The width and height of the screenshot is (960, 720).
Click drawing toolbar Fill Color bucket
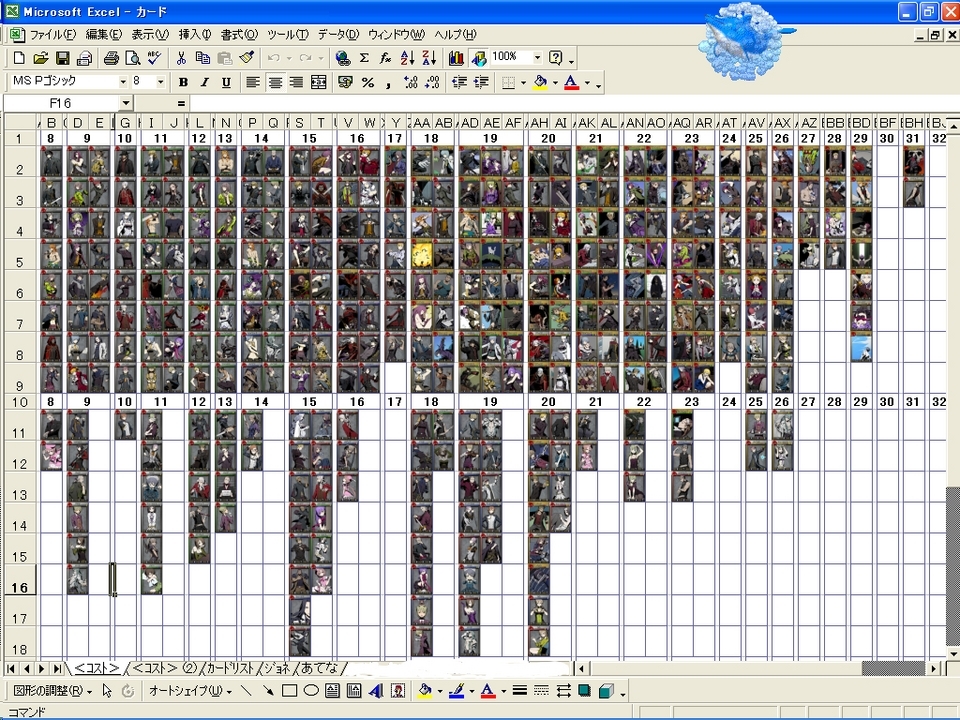(424, 691)
